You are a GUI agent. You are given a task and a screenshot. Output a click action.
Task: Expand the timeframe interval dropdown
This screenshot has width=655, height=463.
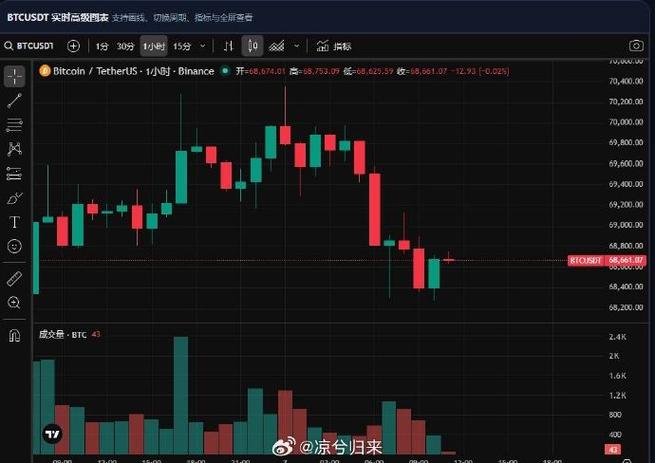click(203, 46)
